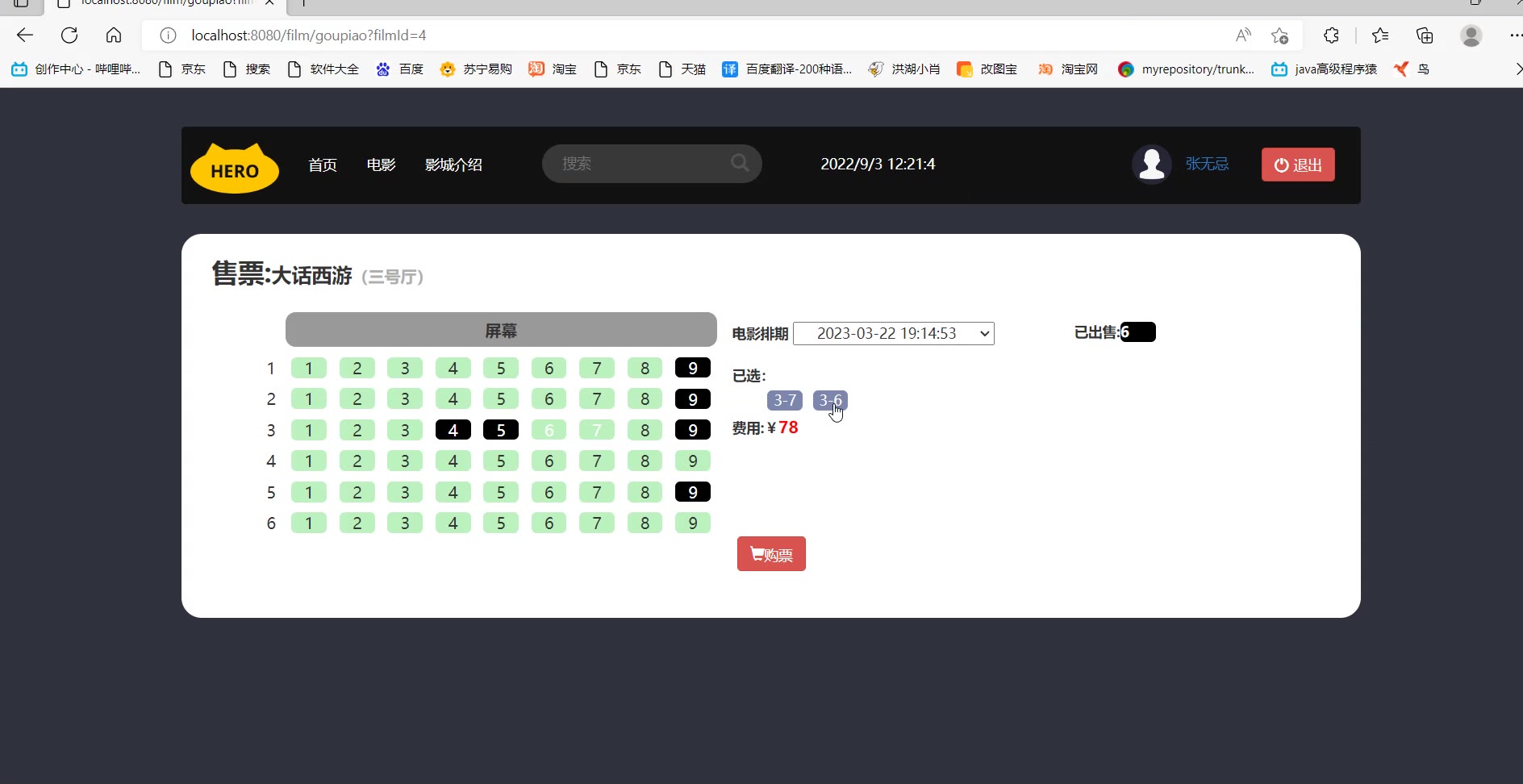The height and width of the screenshot is (784, 1523).
Task: Open 洪湖小肖 bookmark
Action: [904, 69]
